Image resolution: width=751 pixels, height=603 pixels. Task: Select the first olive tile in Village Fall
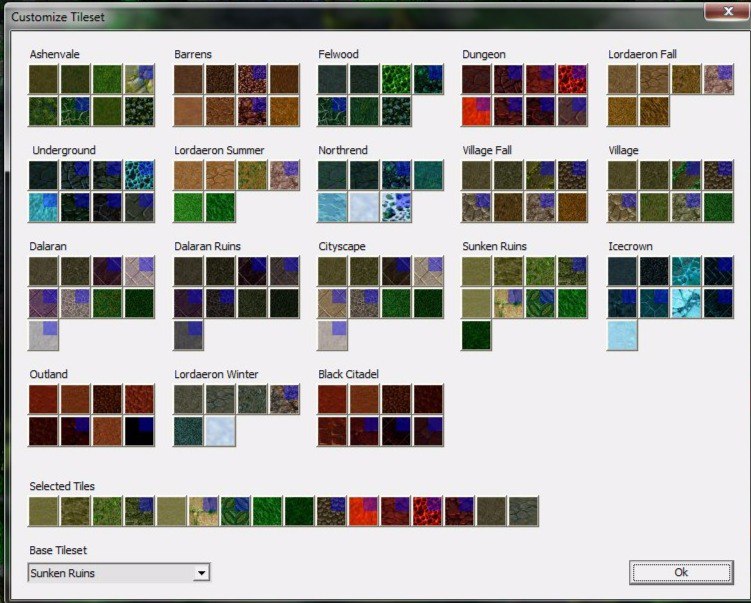[476, 175]
